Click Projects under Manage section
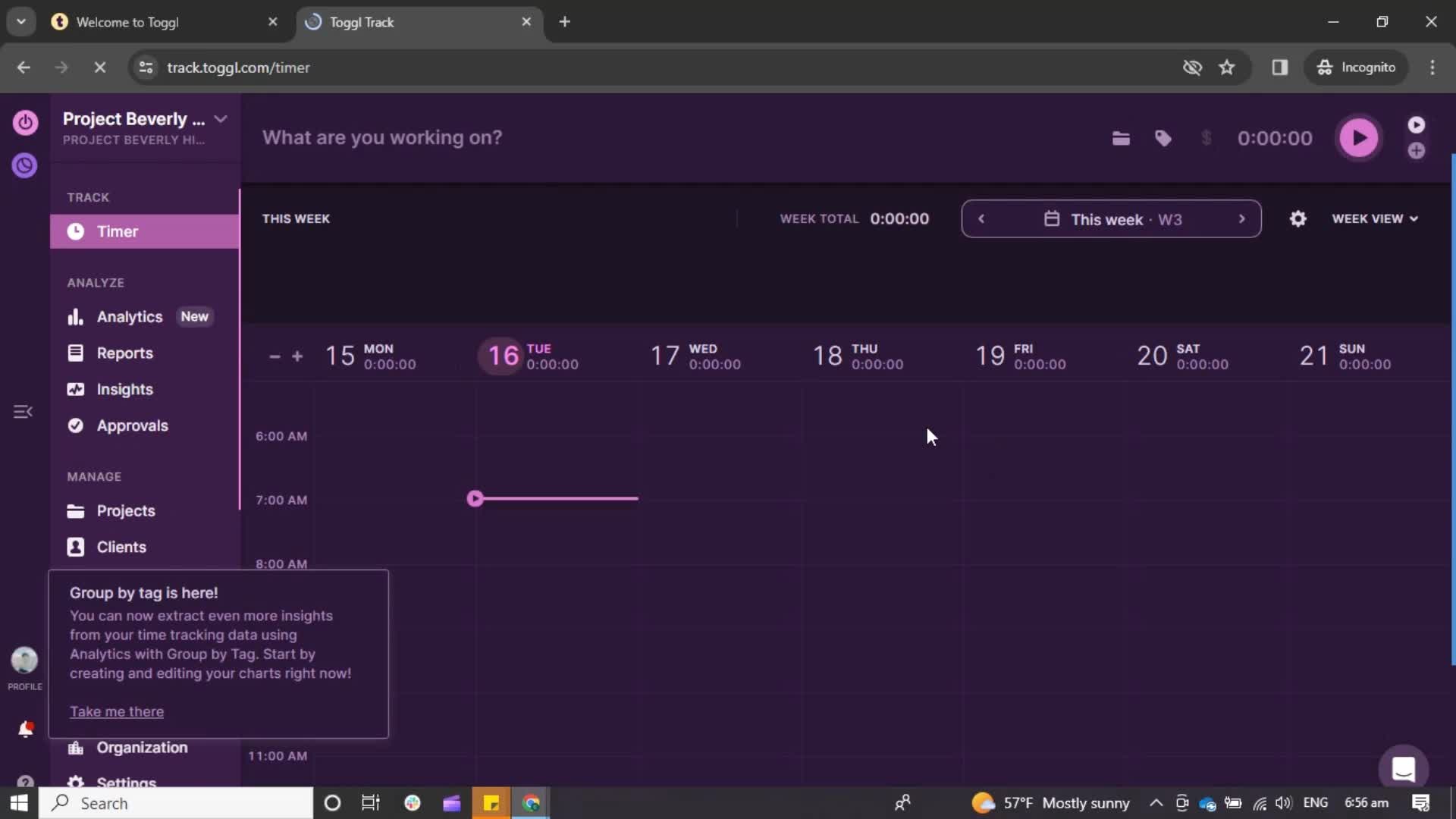This screenshot has width=1456, height=819. click(x=126, y=511)
